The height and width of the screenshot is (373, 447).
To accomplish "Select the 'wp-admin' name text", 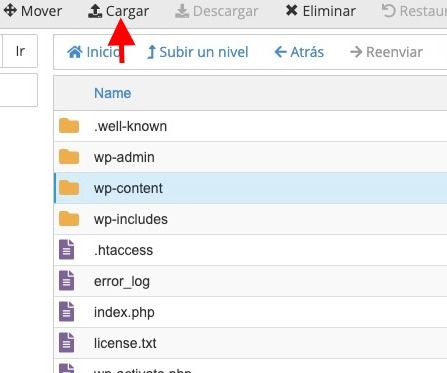I will (124, 157).
